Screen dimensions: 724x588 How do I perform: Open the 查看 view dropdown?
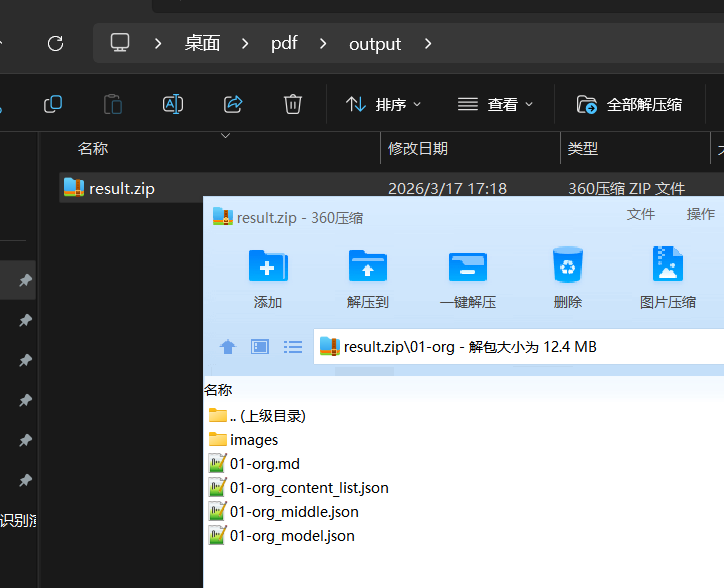(495, 105)
